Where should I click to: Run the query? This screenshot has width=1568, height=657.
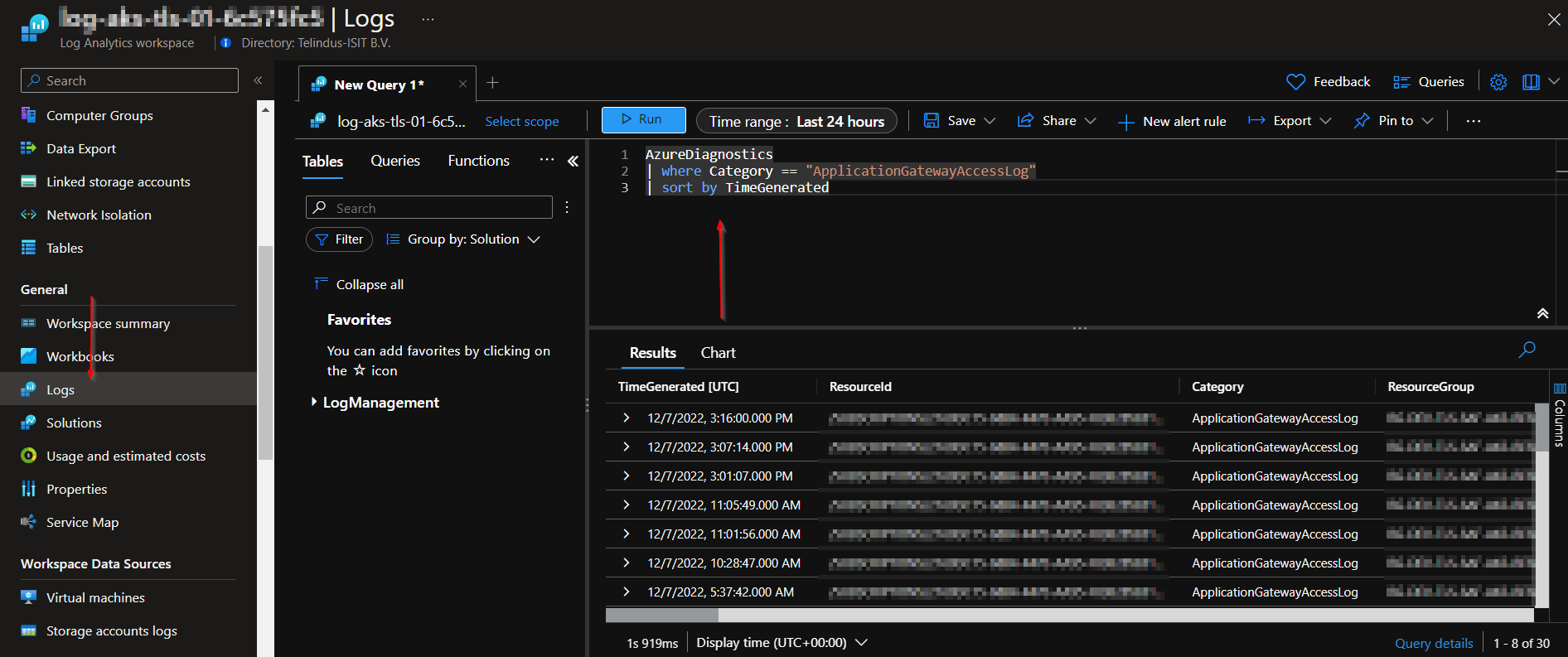click(x=644, y=120)
